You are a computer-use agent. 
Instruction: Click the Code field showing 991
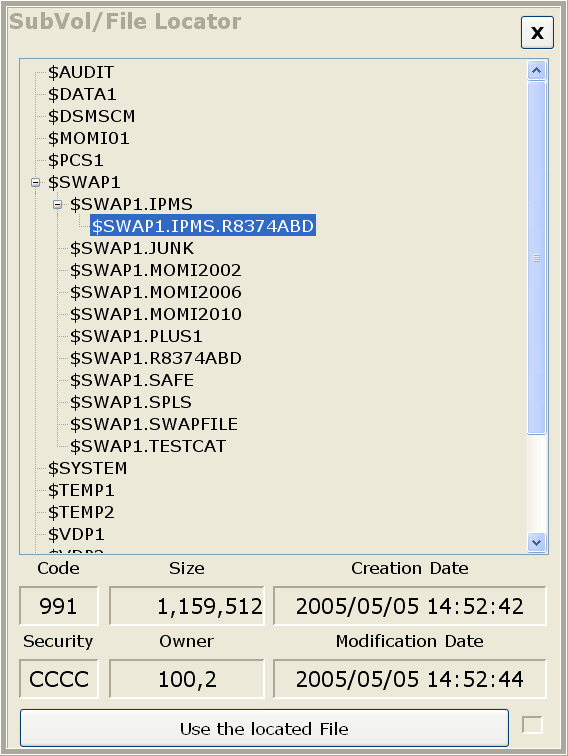[x=58, y=606]
